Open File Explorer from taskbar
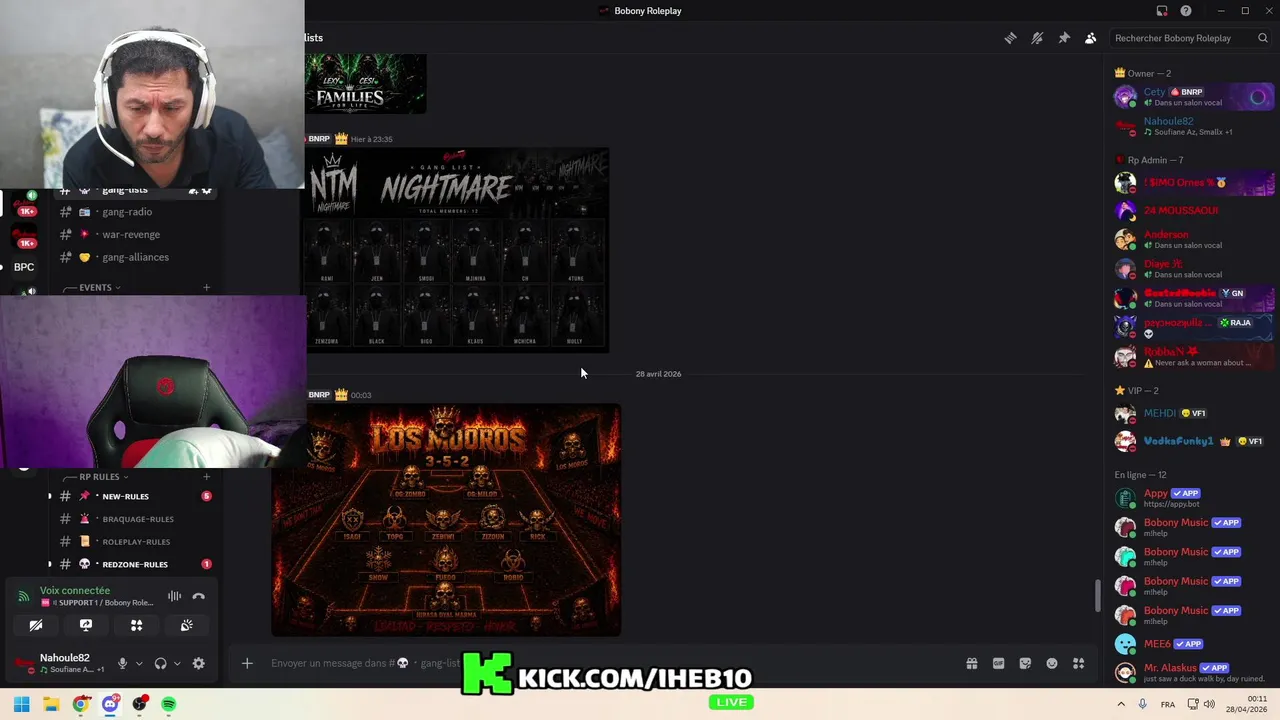The width and height of the screenshot is (1280, 720). [x=51, y=704]
